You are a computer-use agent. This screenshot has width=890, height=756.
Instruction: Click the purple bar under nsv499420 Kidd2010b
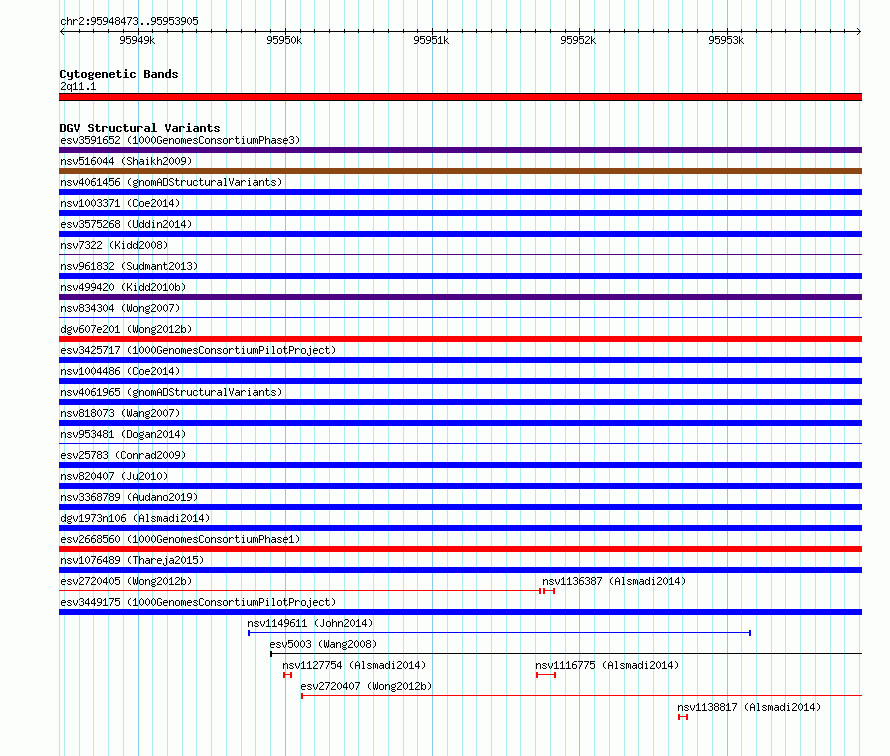[460, 297]
